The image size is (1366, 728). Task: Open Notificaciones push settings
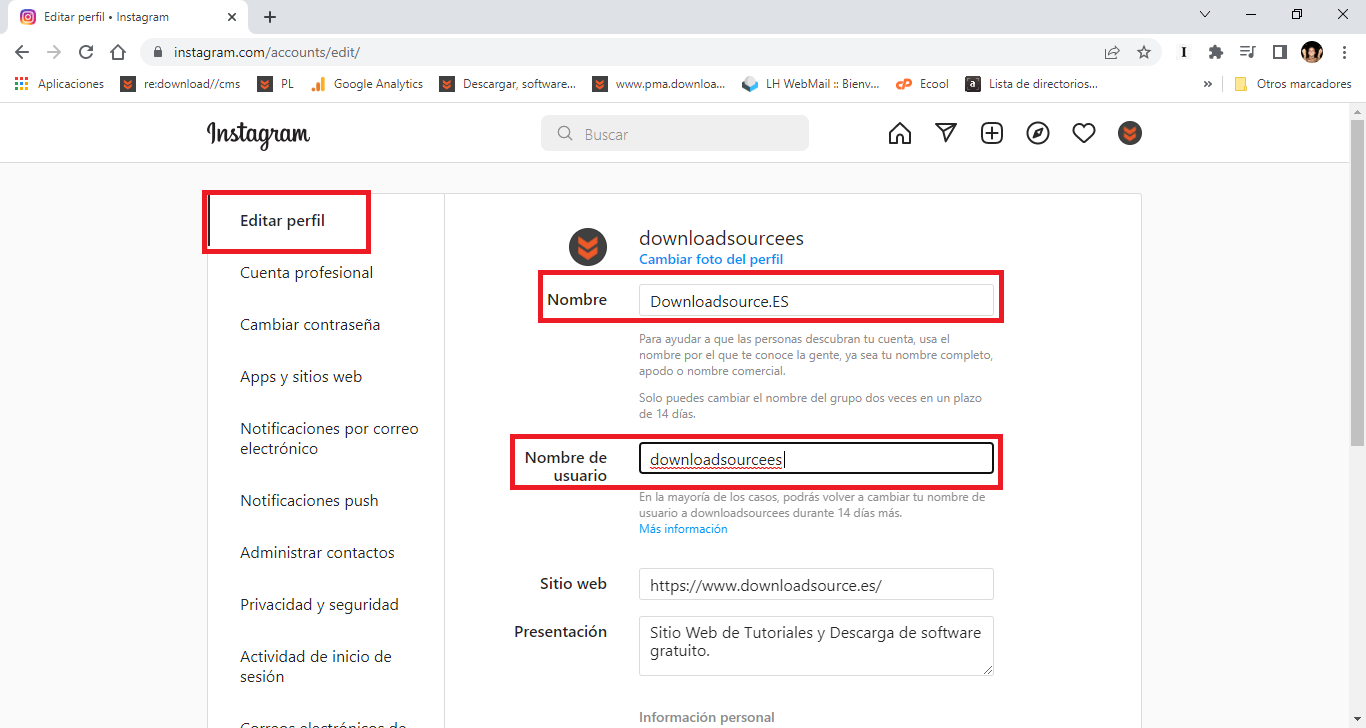(309, 501)
